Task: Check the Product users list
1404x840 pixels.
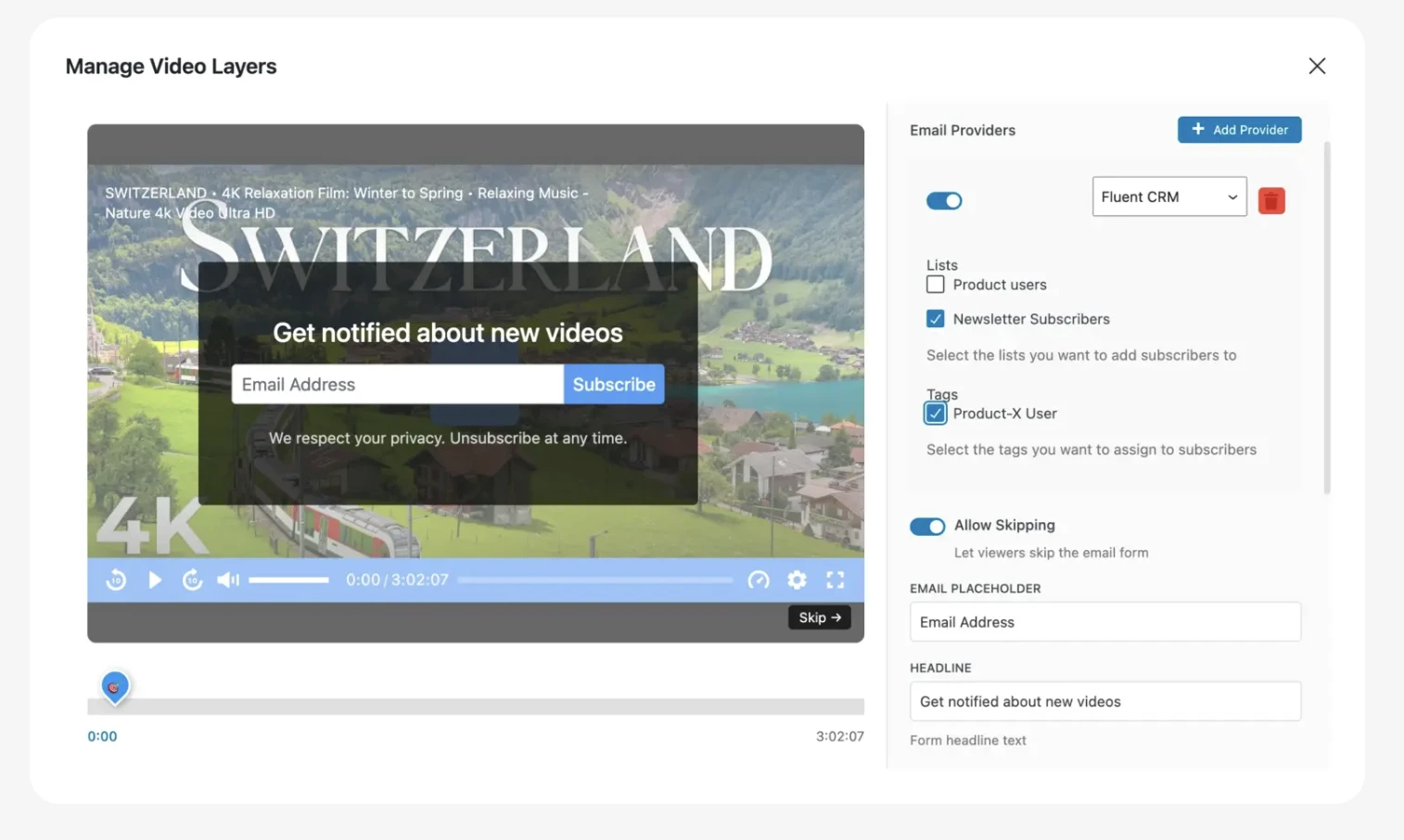Action: [936, 285]
